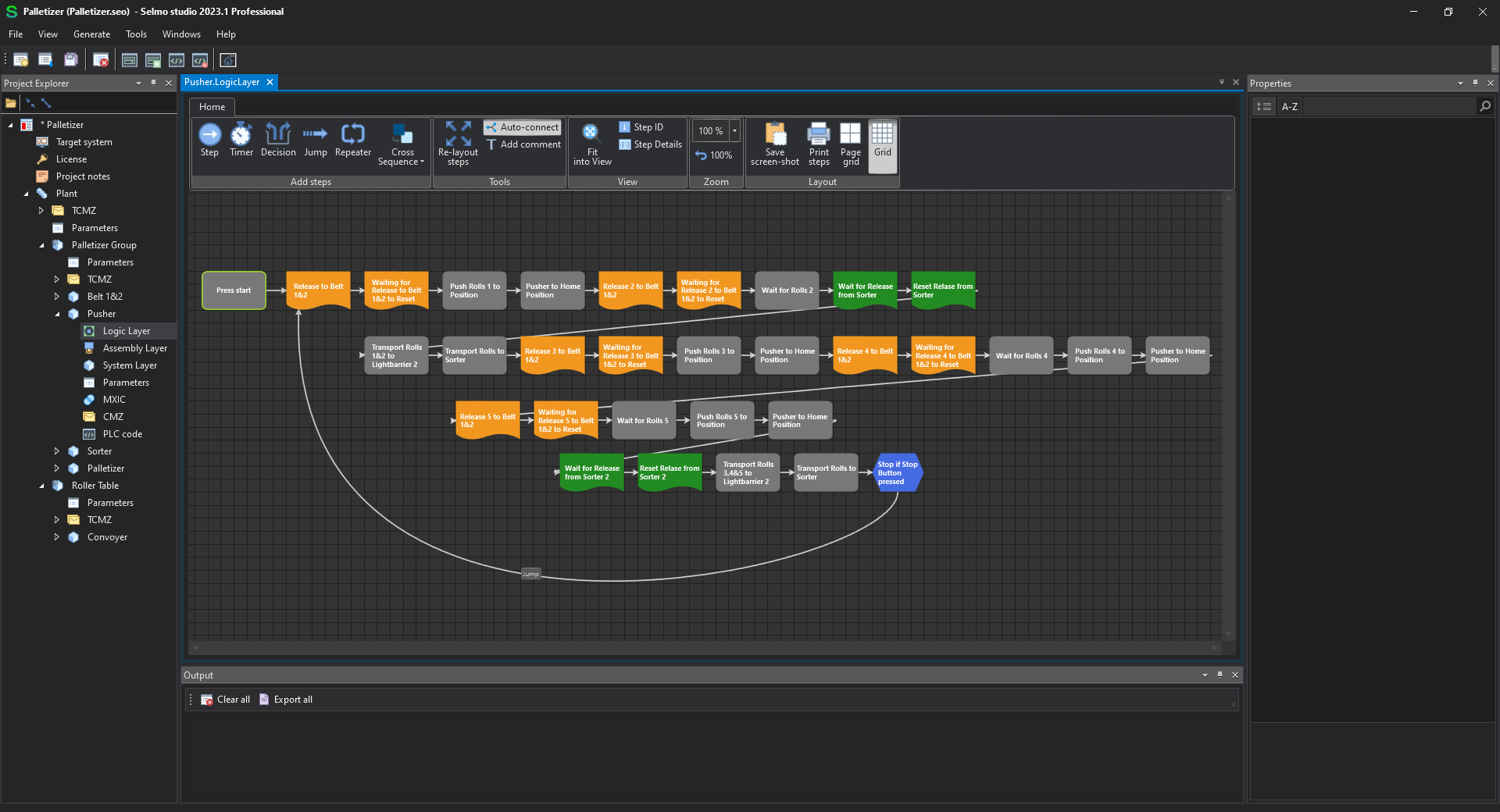Fit the sequence diagram into view
Screen dimensions: 1500x812
591,144
